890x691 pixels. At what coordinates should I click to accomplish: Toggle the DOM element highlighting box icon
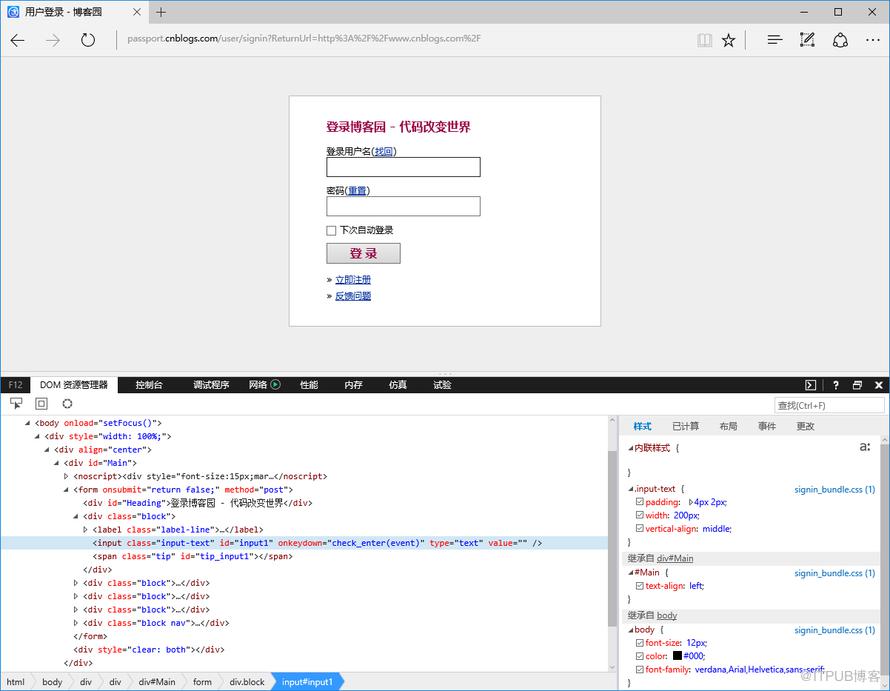41,403
